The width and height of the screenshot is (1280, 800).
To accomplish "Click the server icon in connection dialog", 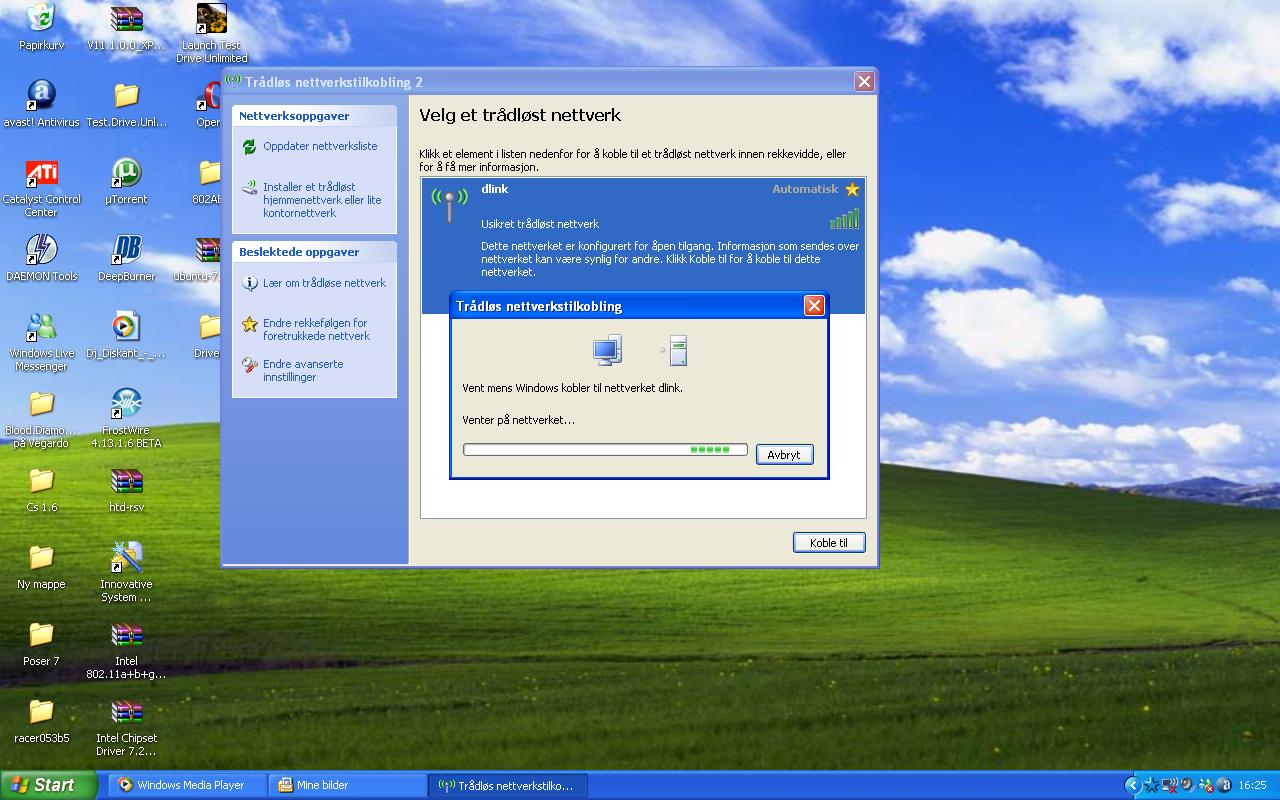I will (x=678, y=351).
